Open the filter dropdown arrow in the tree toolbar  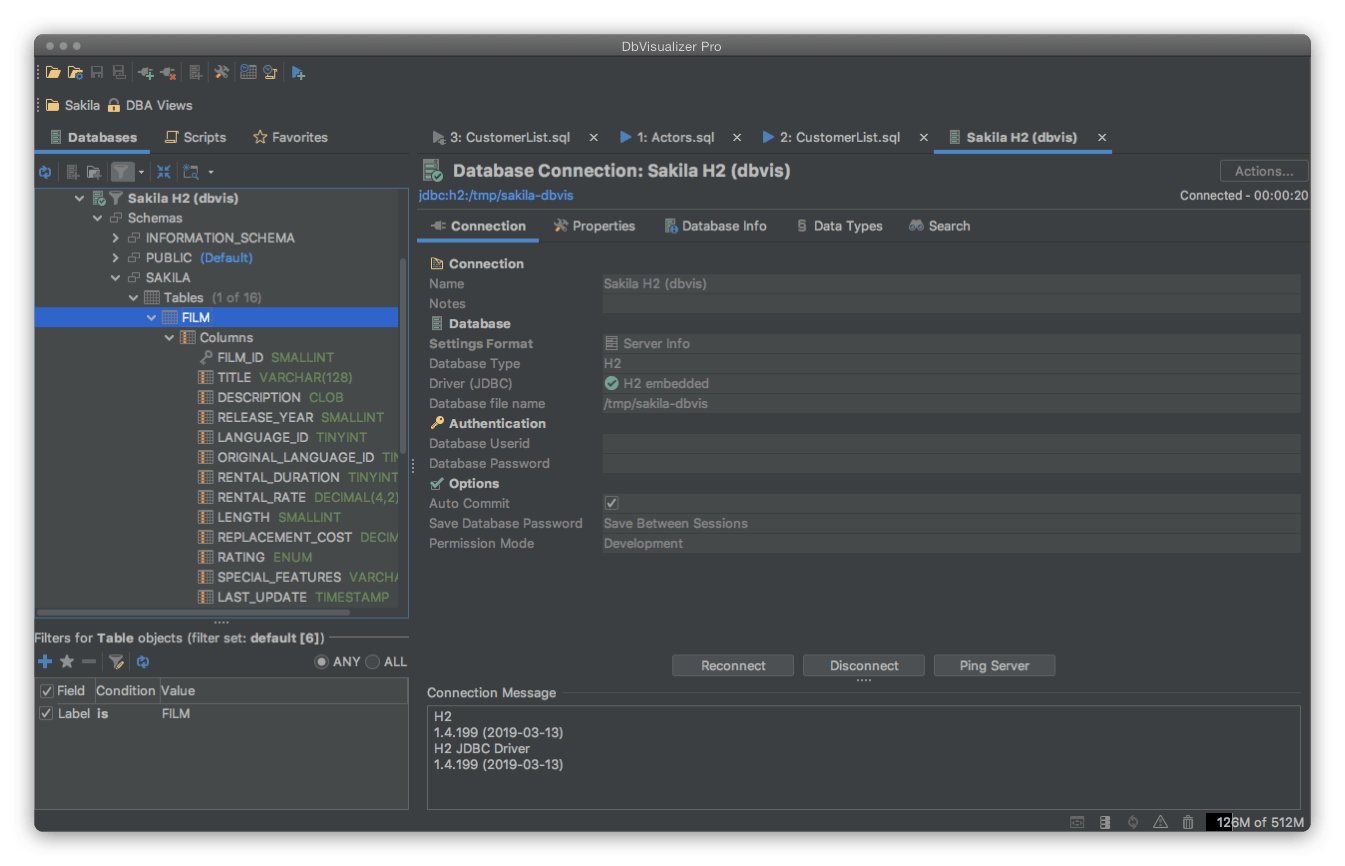pos(141,172)
